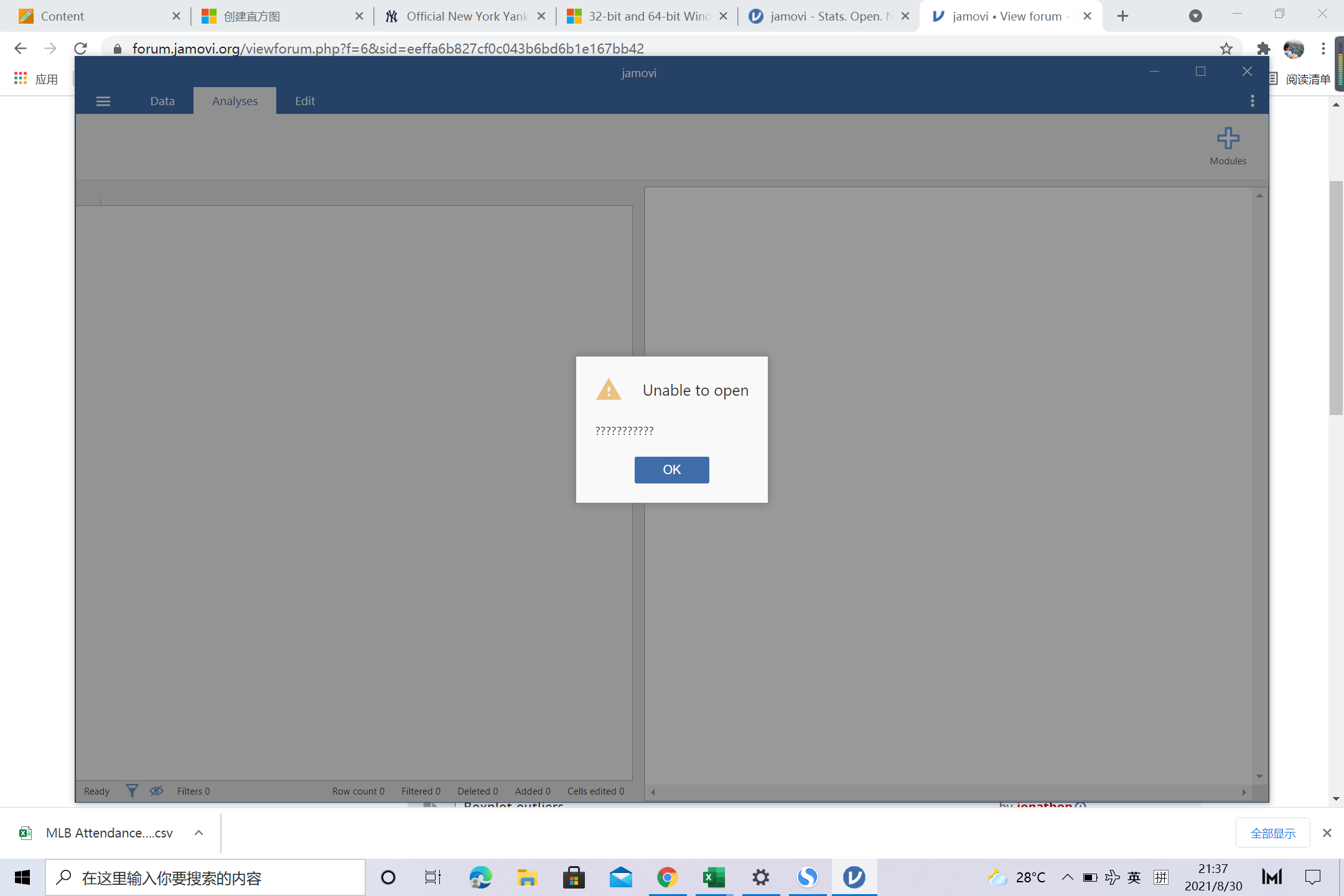Image resolution: width=1344 pixels, height=896 pixels.
Task: Open Task View on the taskbar
Action: click(x=433, y=877)
